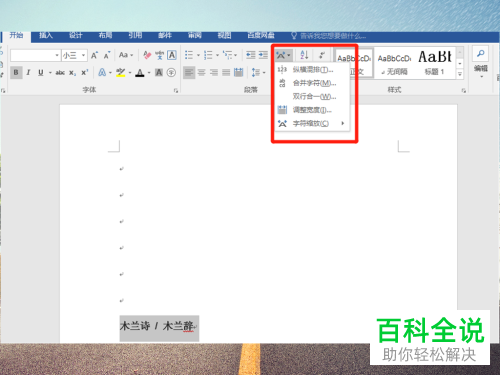Open the Find search magnifier

[x=481, y=53]
